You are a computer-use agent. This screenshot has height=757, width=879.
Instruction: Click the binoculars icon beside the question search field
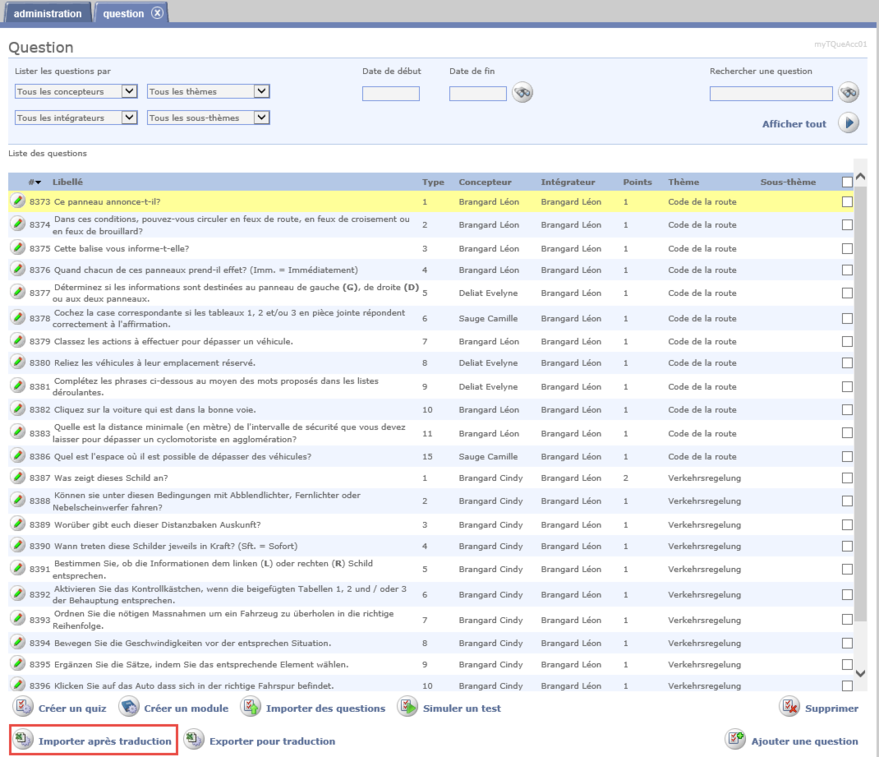point(848,93)
